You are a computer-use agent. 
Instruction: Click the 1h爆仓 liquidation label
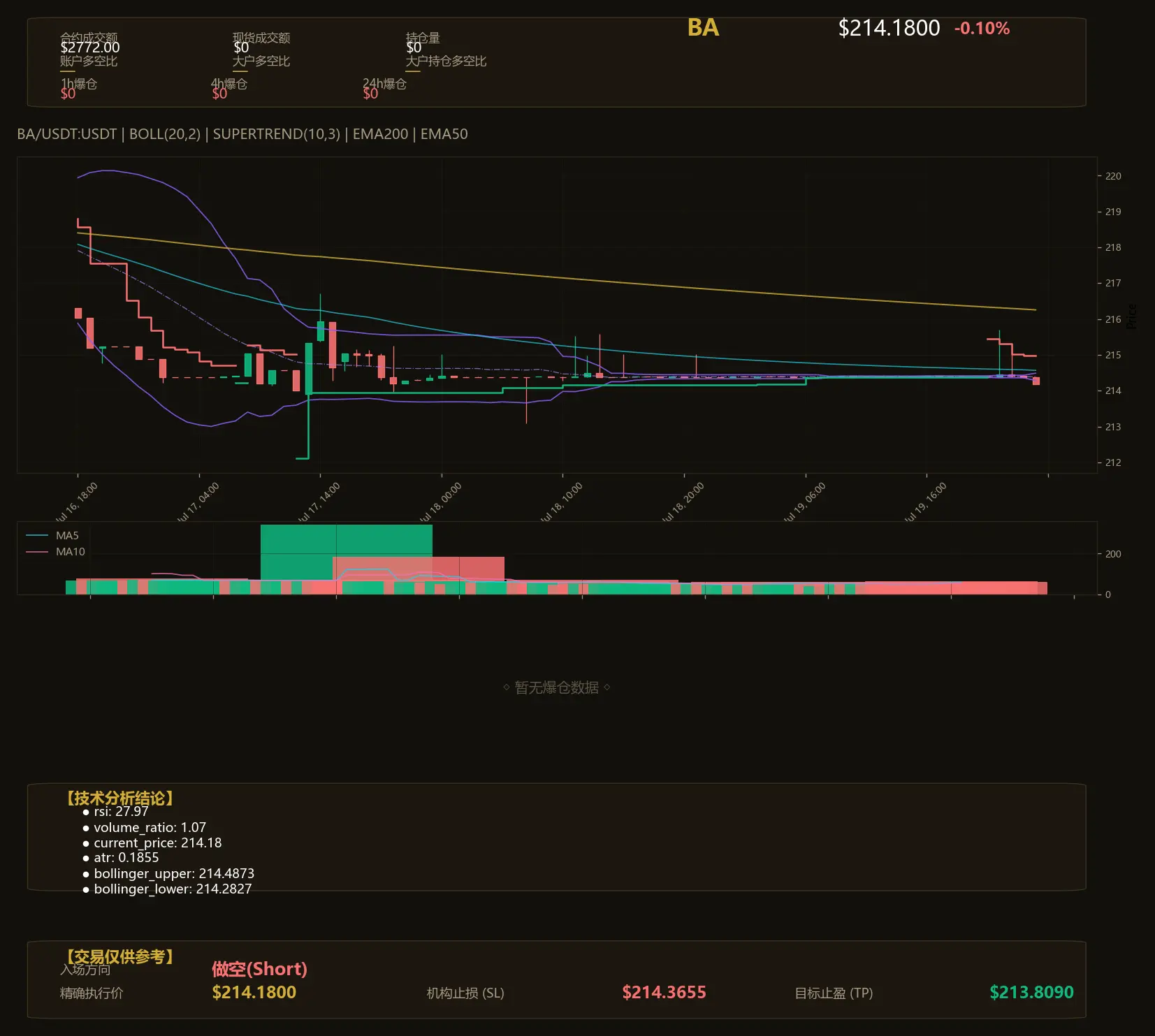pyautogui.click(x=79, y=84)
